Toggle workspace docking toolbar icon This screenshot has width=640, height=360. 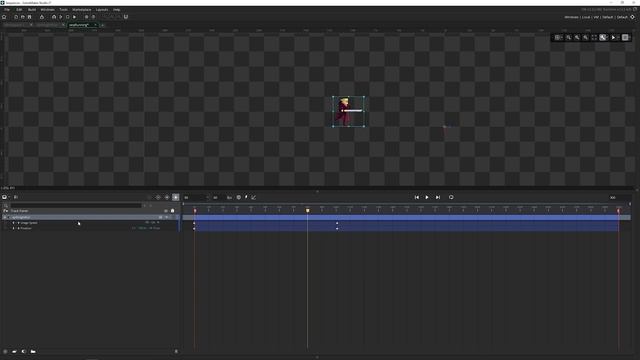pos(126,17)
